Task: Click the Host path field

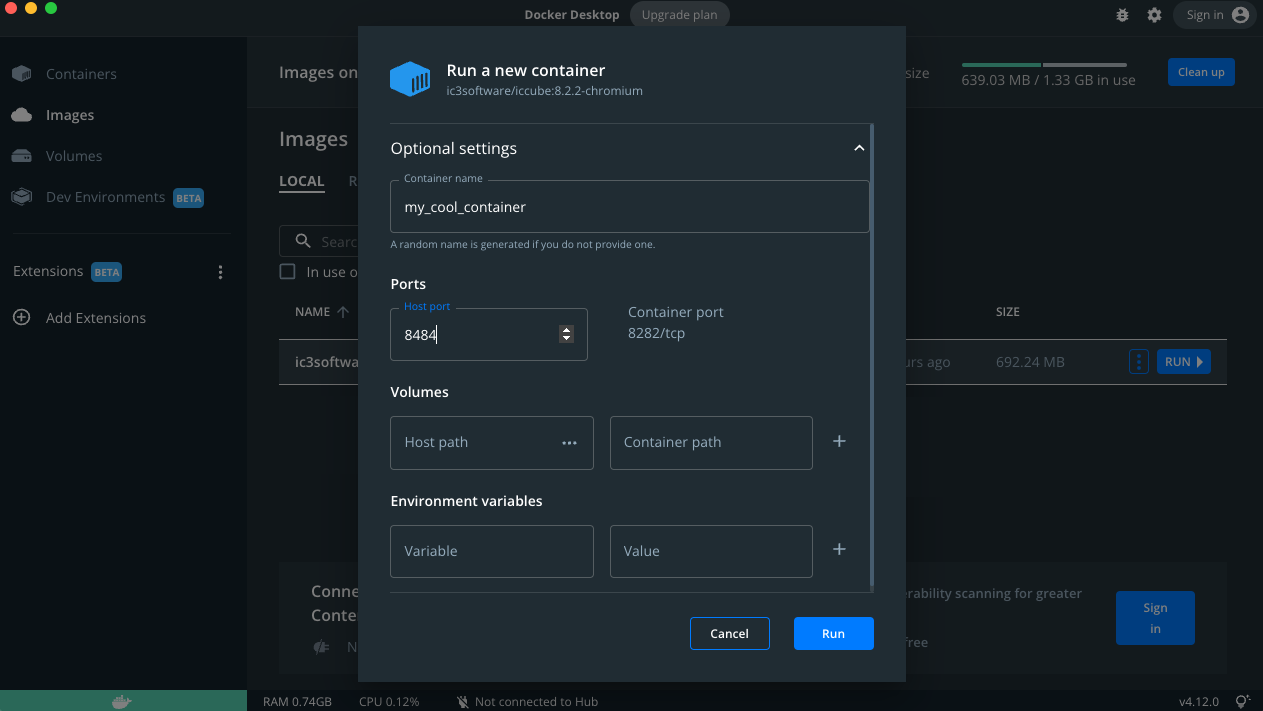Action: (x=491, y=443)
